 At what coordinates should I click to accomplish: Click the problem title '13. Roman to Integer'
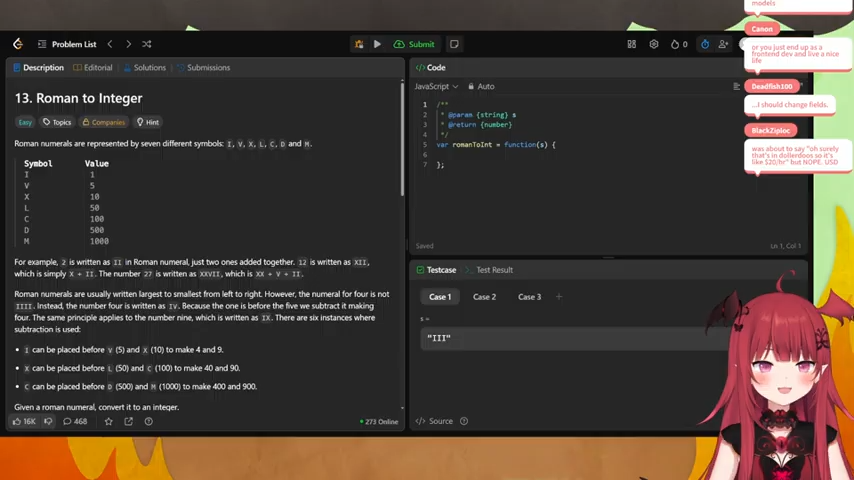pos(78,98)
